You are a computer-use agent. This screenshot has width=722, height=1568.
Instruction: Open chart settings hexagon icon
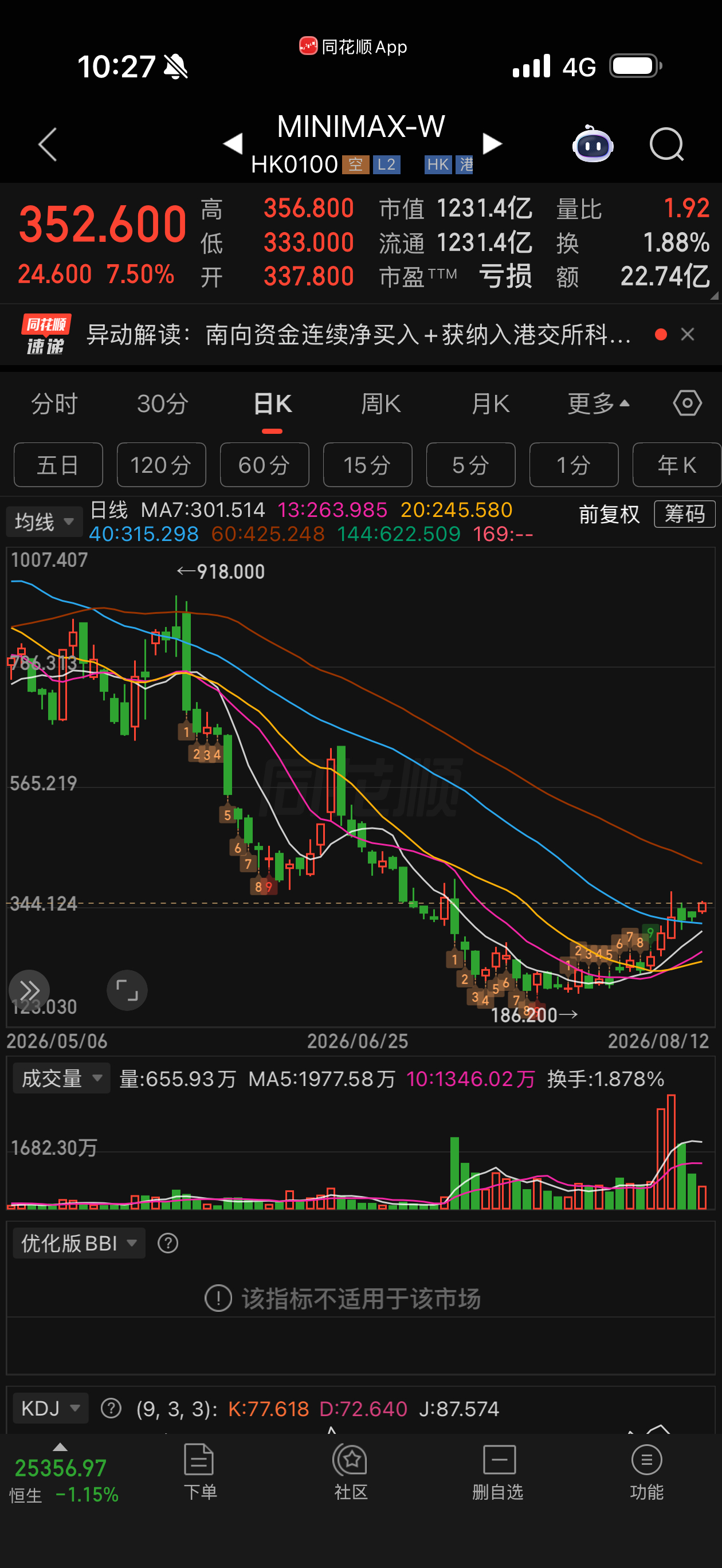pos(687,403)
